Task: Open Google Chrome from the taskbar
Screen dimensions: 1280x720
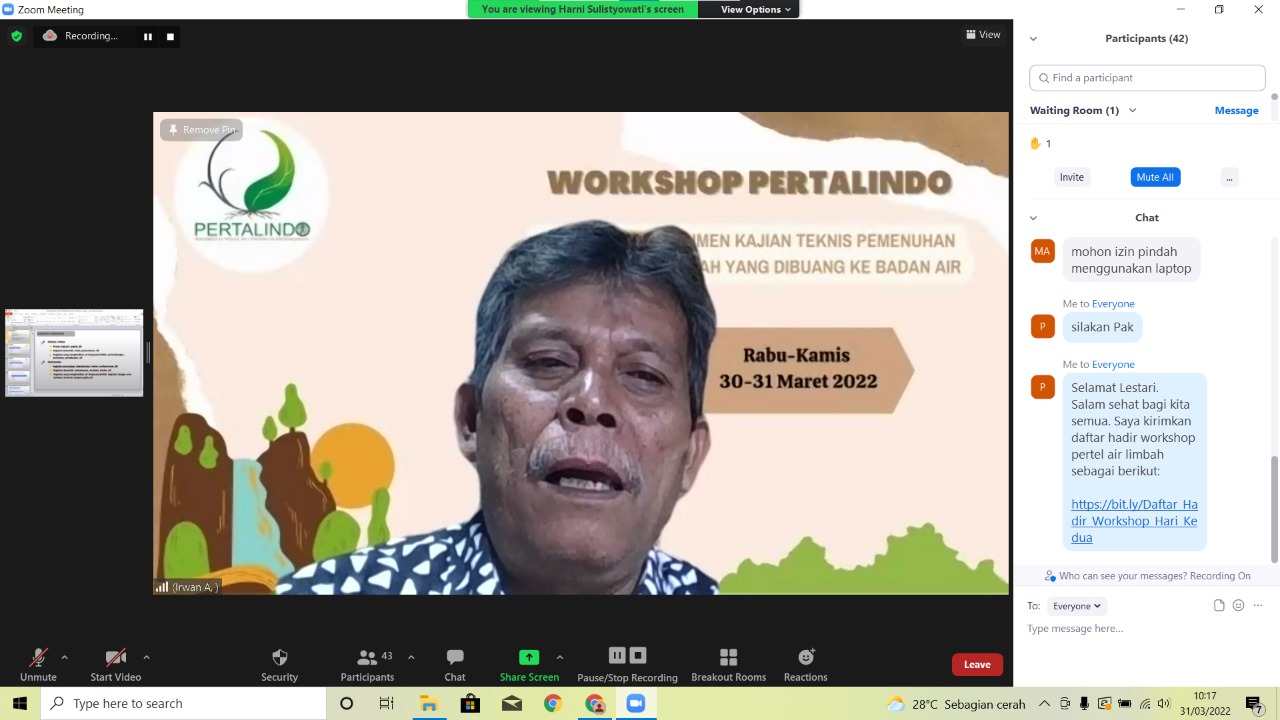Action: coord(553,704)
